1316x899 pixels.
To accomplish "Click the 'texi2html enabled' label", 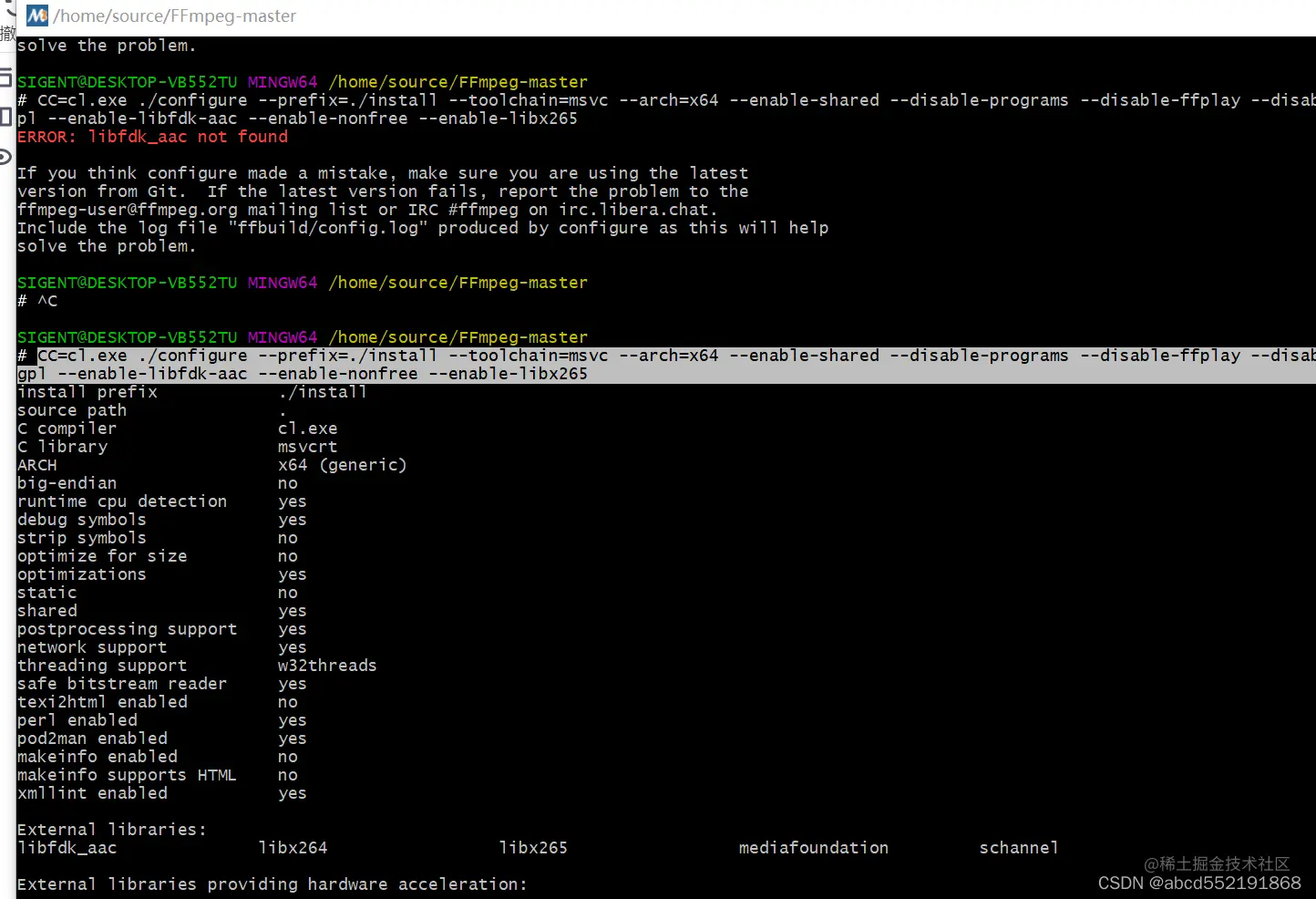I will (102, 702).
